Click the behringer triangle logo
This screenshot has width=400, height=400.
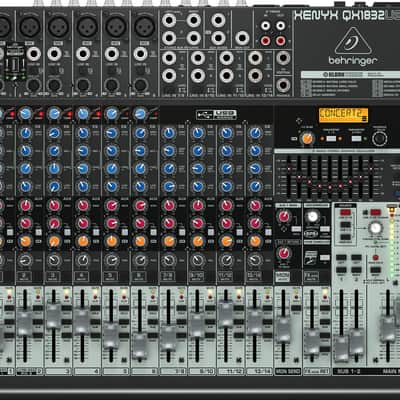point(353,41)
